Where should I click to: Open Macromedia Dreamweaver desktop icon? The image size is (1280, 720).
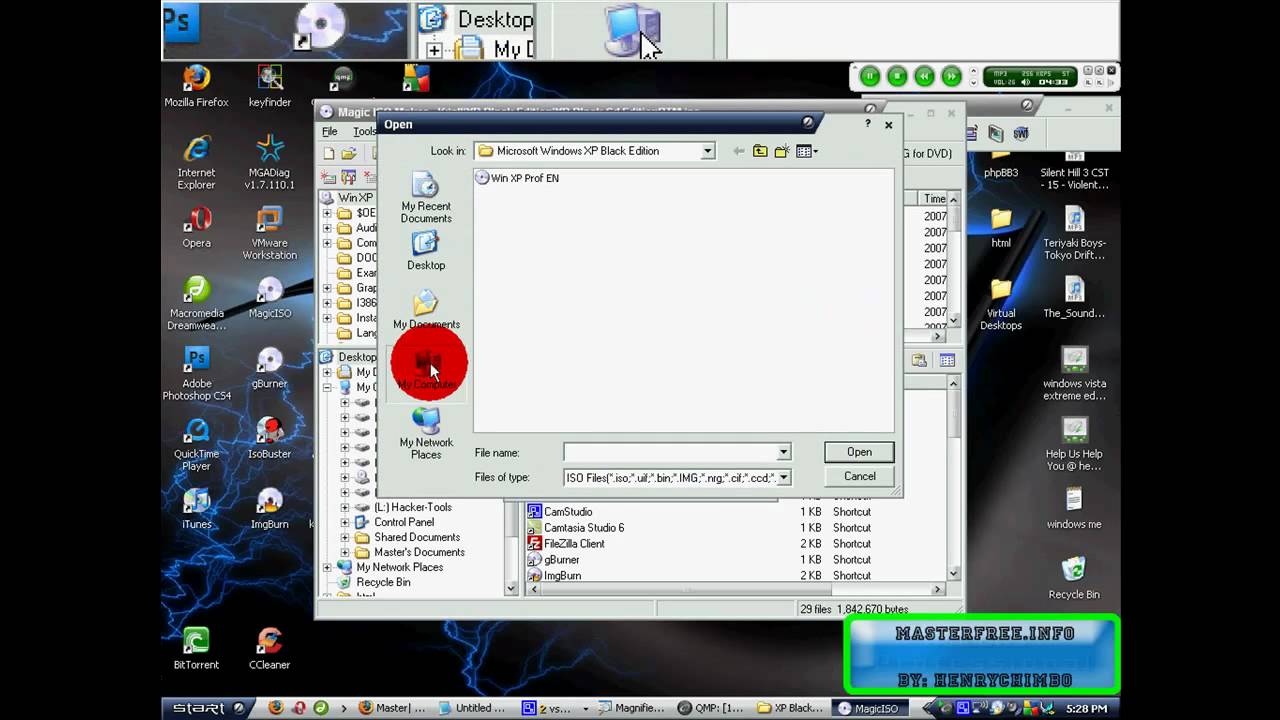(196, 303)
